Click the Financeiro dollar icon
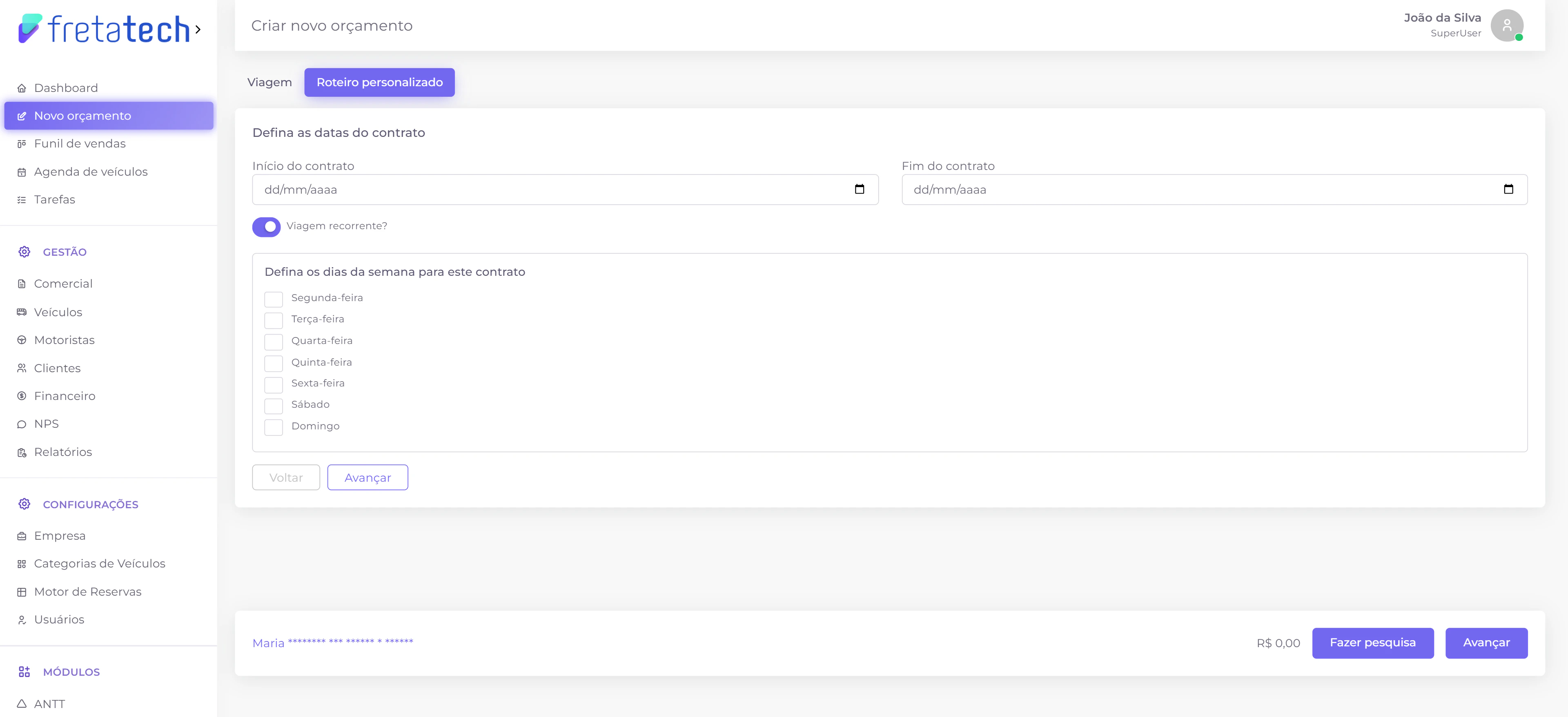Viewport: 1568px width, 717px height. click(22, 396)
